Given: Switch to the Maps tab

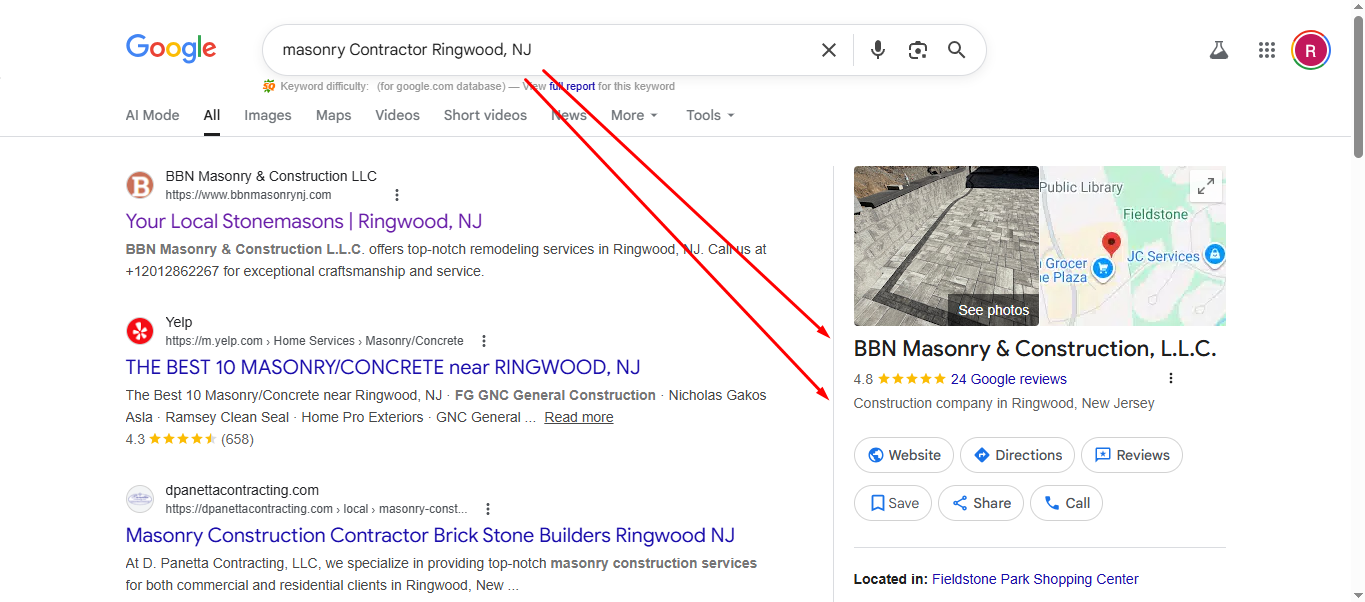Looking at the screenshot, I should [x=333, y=115].
